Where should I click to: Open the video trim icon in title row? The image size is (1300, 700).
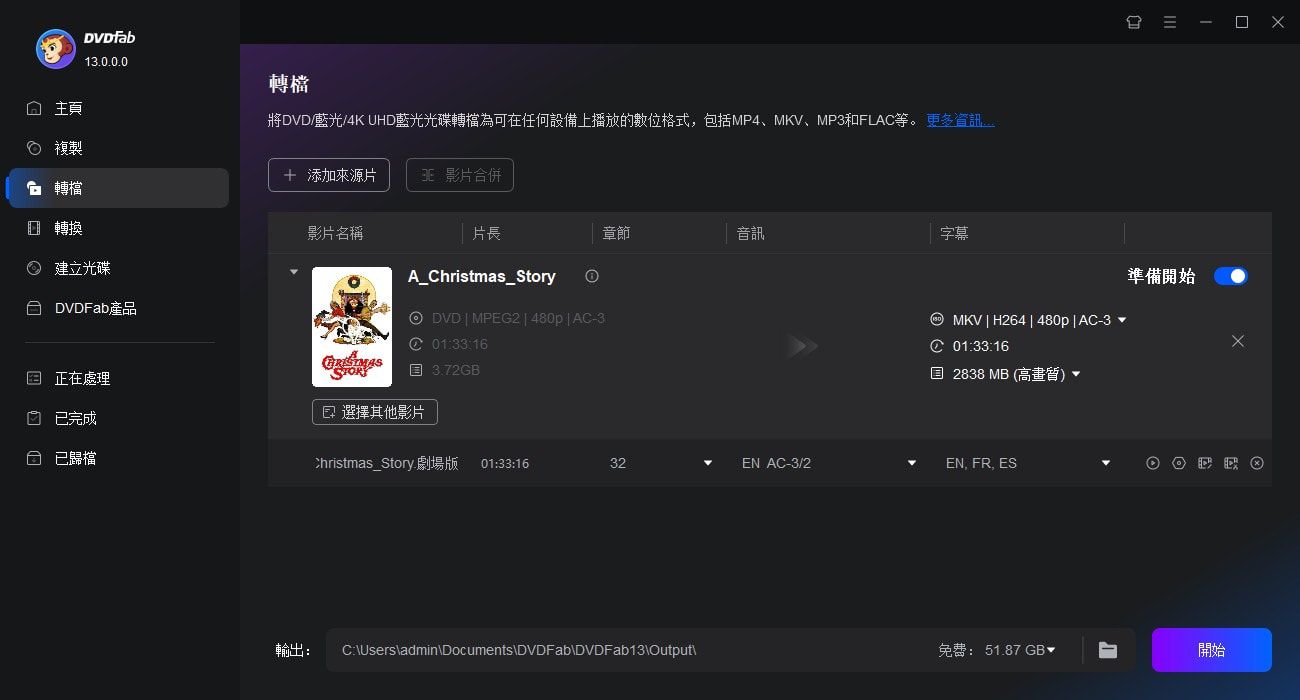tap(1231, 463)
